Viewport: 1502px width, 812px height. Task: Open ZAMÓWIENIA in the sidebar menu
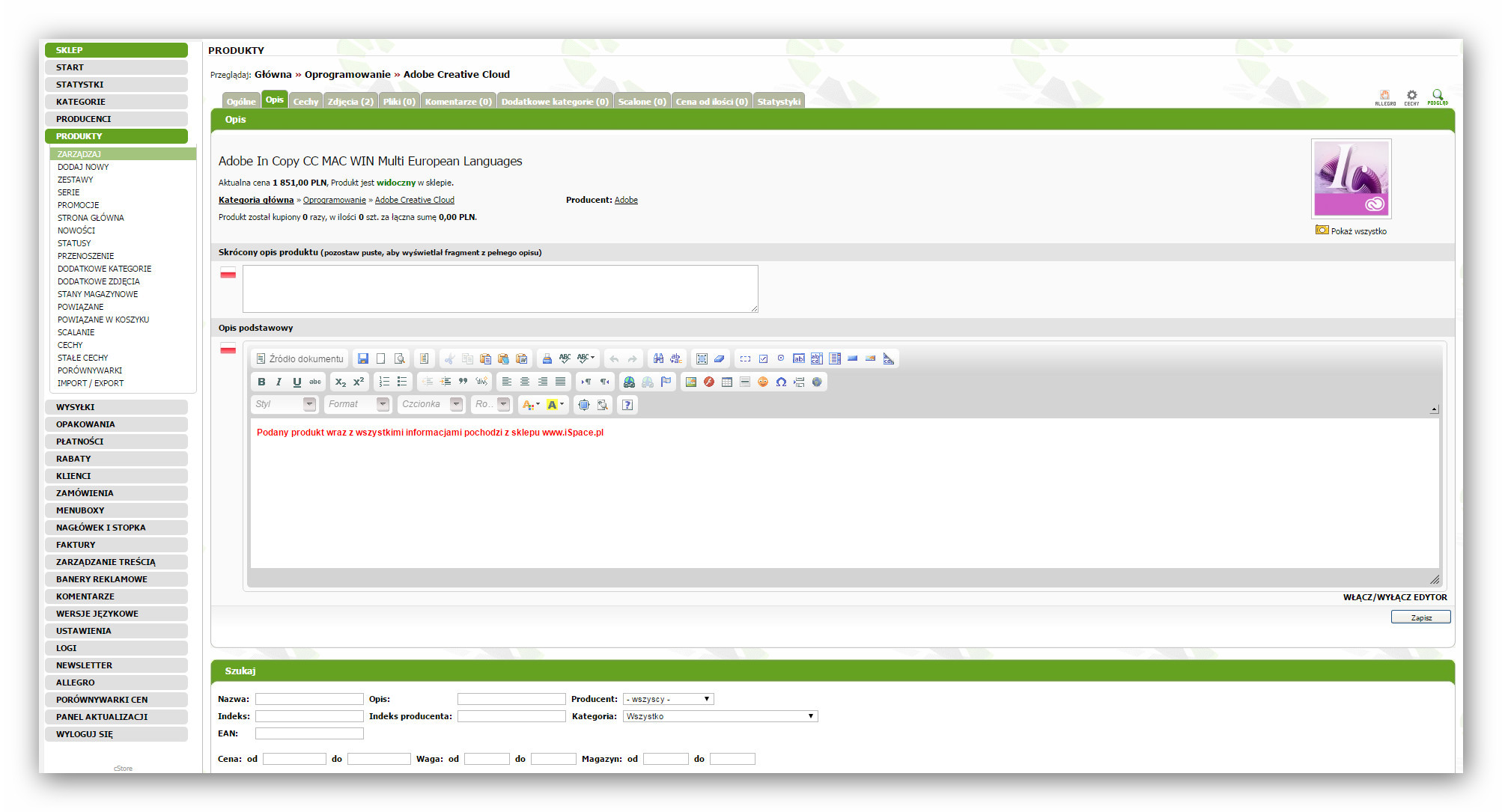coord(116,493)
